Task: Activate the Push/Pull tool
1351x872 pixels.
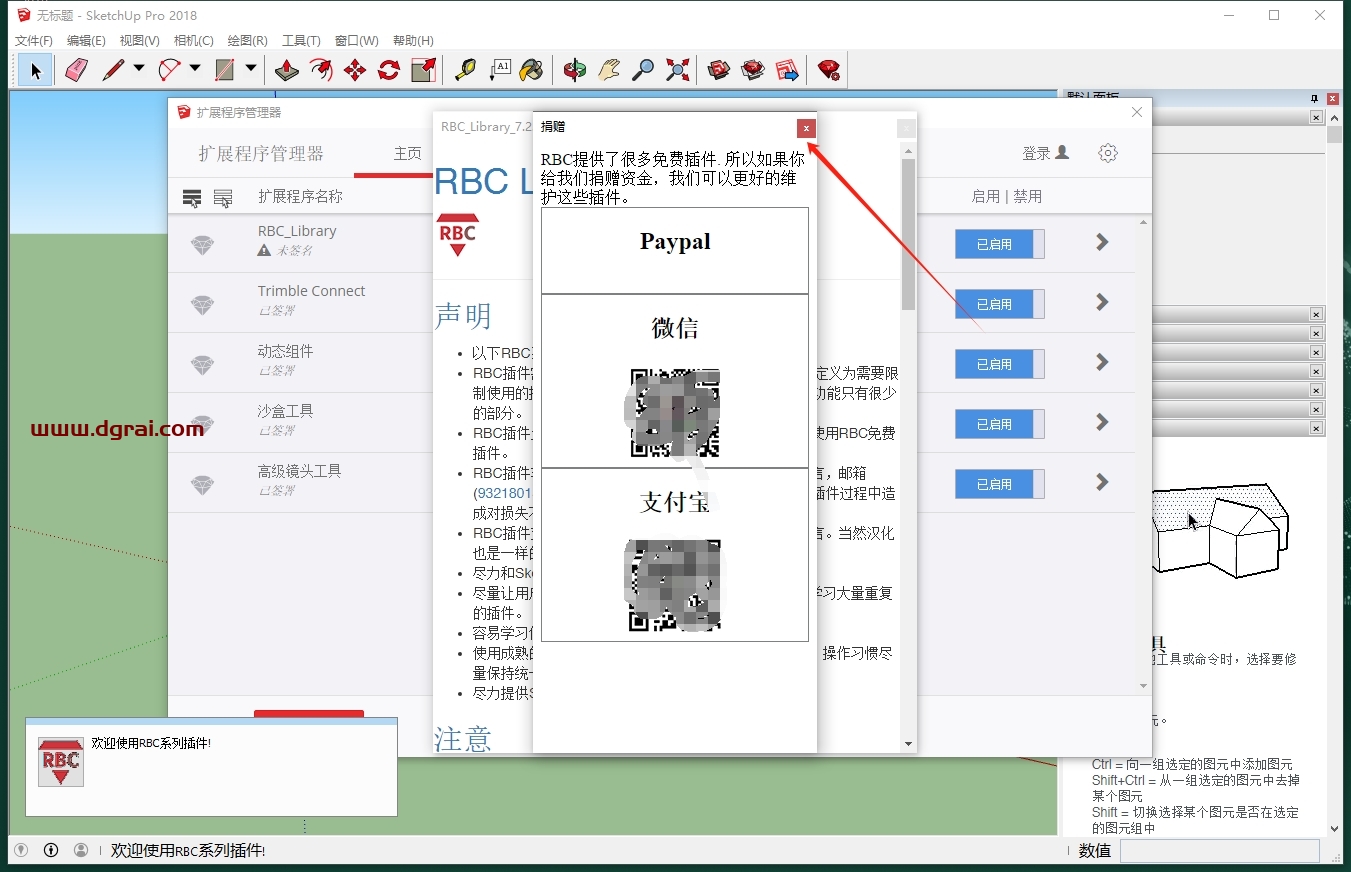Action: click(x=287, y=70)
